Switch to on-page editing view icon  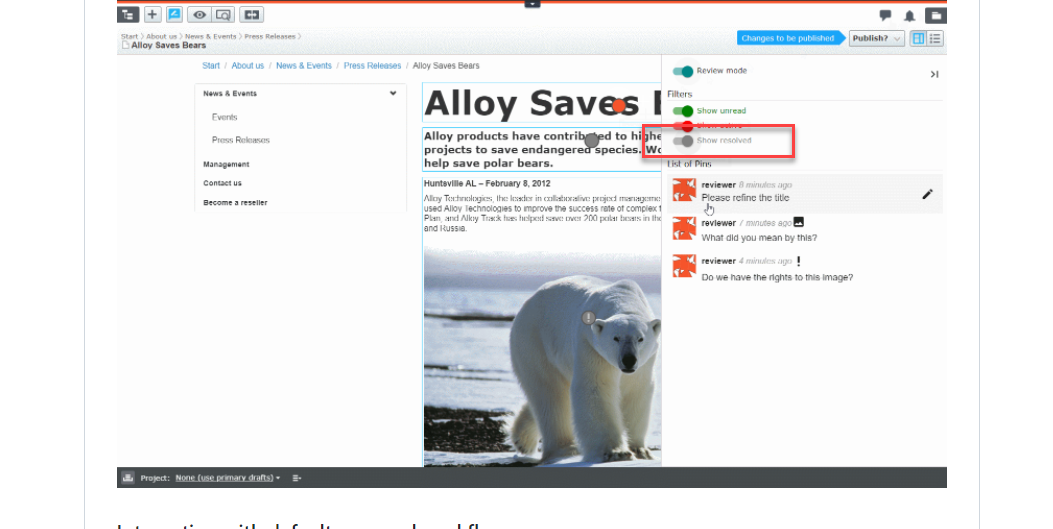click(918, 38)
